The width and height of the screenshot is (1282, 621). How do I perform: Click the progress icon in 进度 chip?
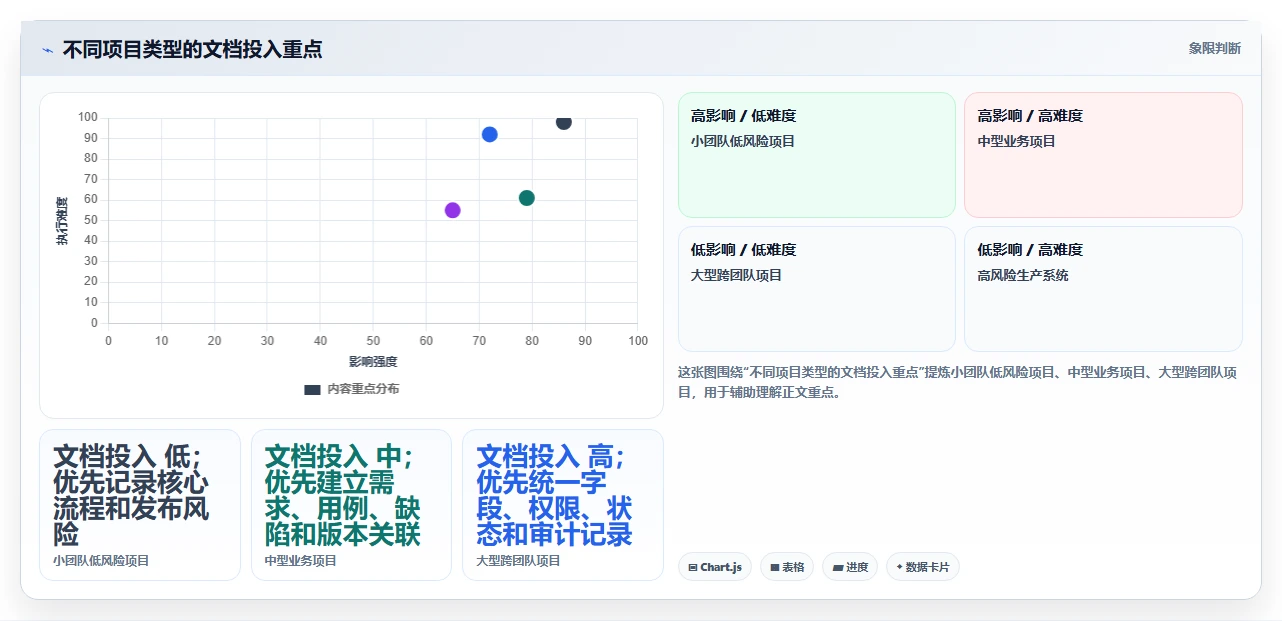coord(837,567)
